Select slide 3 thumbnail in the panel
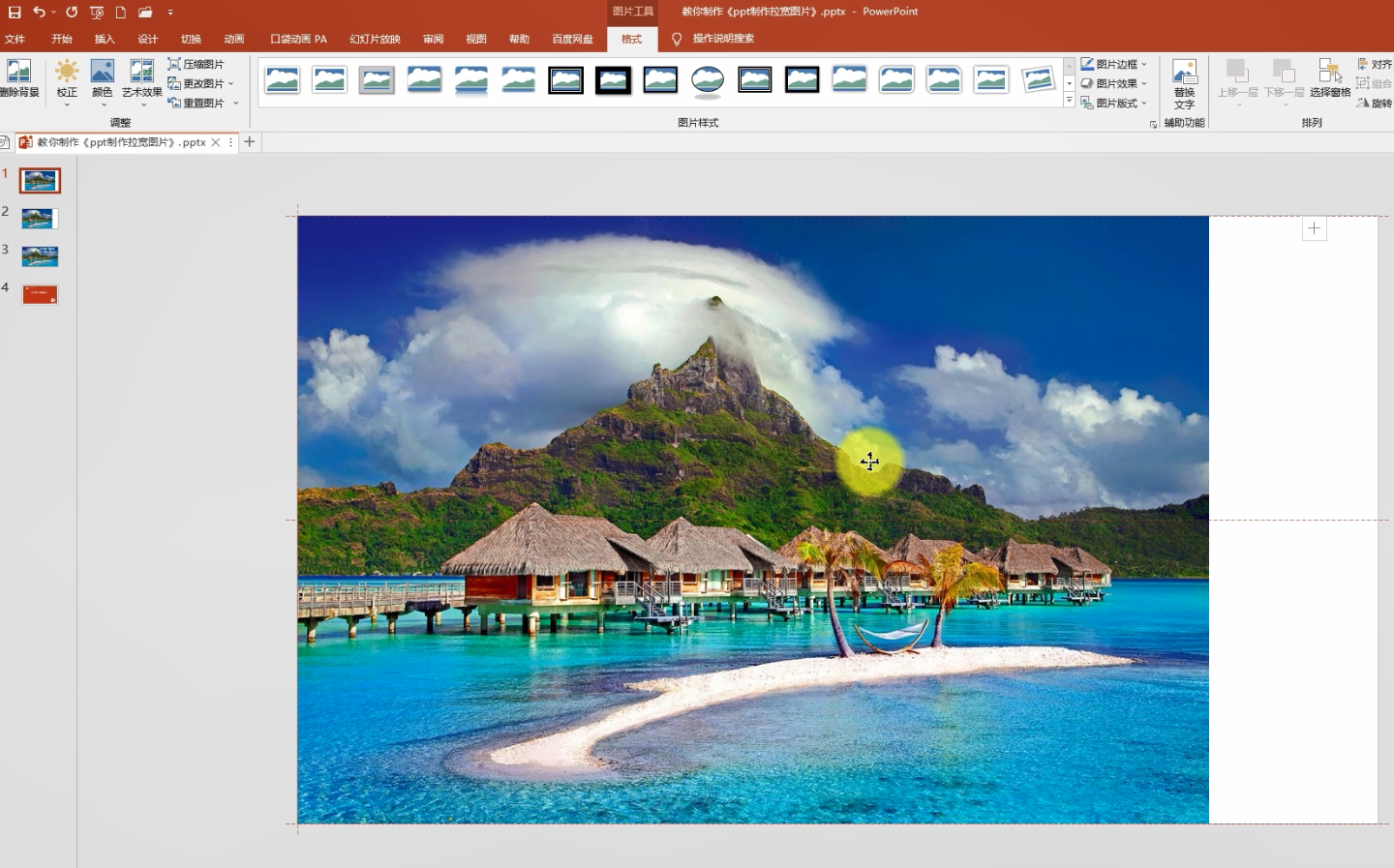The image size is (1394, 868). (40, 256)
